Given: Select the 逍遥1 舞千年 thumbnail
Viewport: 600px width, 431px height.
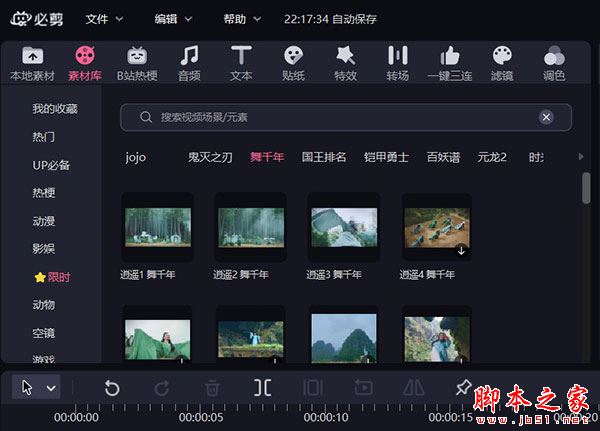Looking at the screenshot, I should (158, 227).
